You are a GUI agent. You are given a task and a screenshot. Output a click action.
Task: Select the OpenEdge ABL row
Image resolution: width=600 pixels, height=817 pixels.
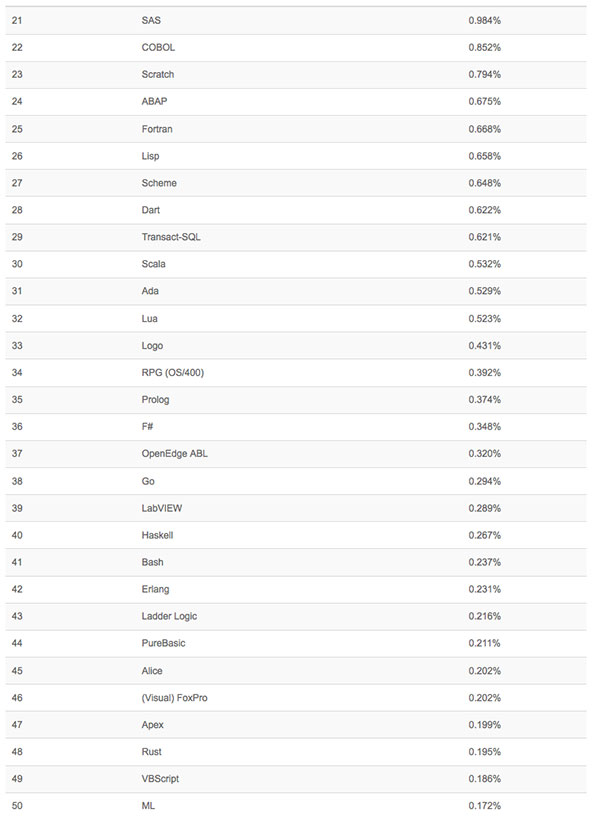[296, 454]
